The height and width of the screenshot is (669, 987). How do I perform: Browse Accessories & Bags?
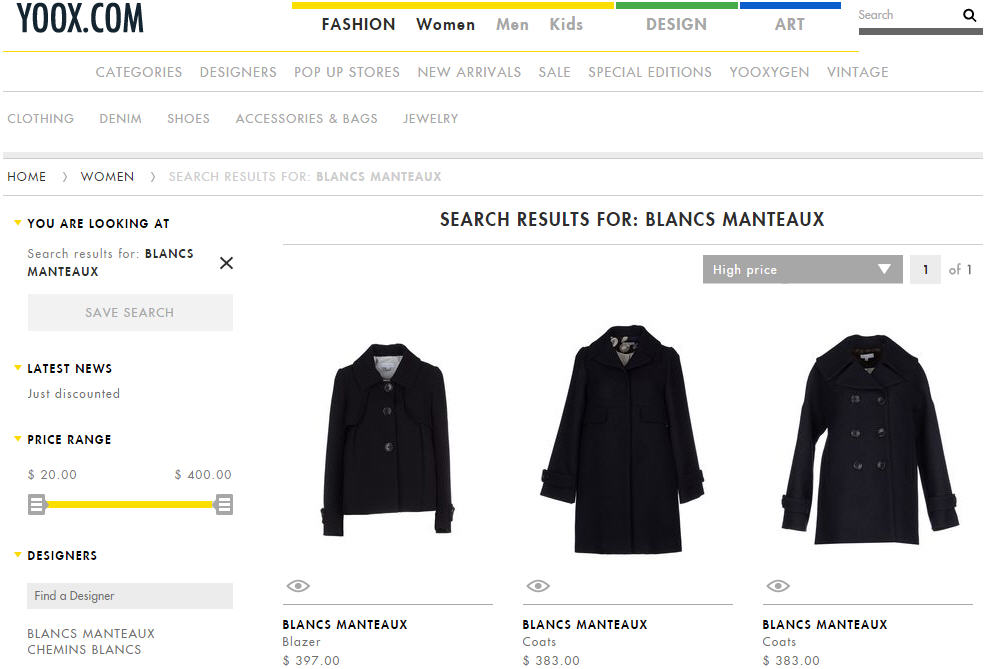pyautogui.click(x=307, y=118)
